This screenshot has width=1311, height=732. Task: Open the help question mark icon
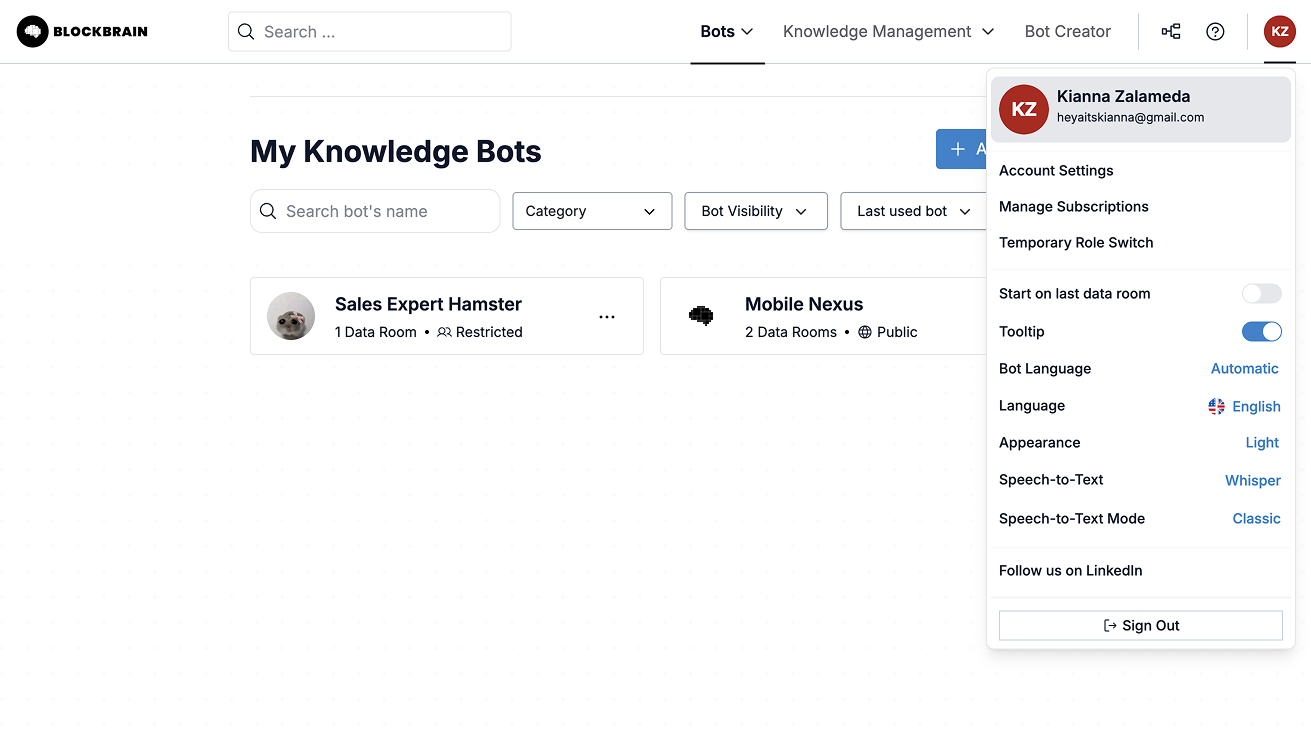(1215, 32)
